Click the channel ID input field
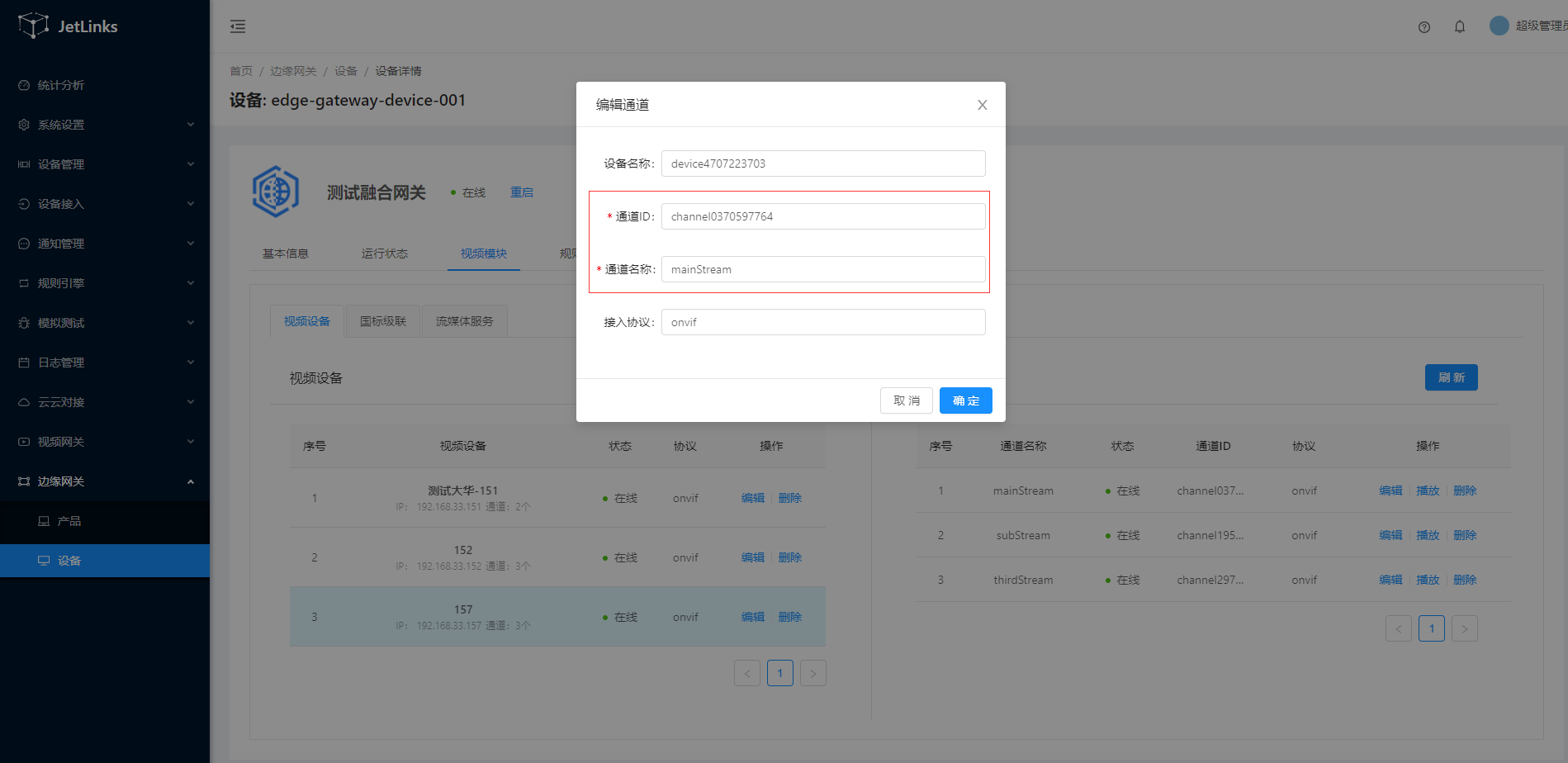1568x763 pixels. coord(822,216)
